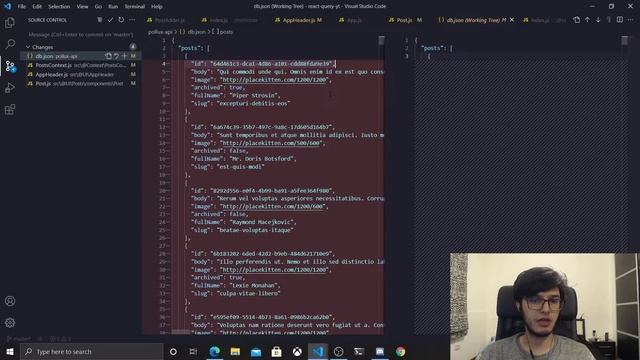Open placekitten.com/500/600 link on line 14
The width and height of the screenshot is (640, 360).
tap(272, 143)
